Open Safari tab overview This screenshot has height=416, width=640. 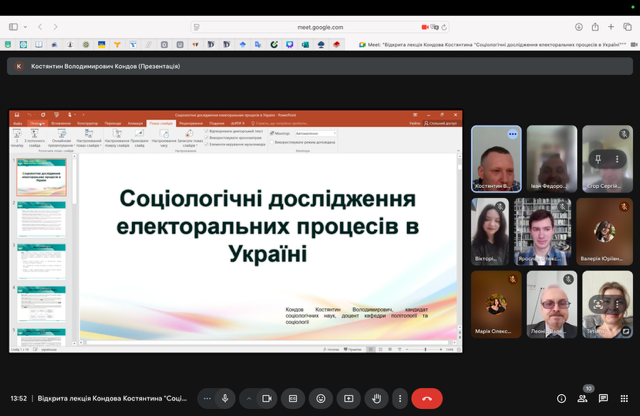[x=627, y=27]
